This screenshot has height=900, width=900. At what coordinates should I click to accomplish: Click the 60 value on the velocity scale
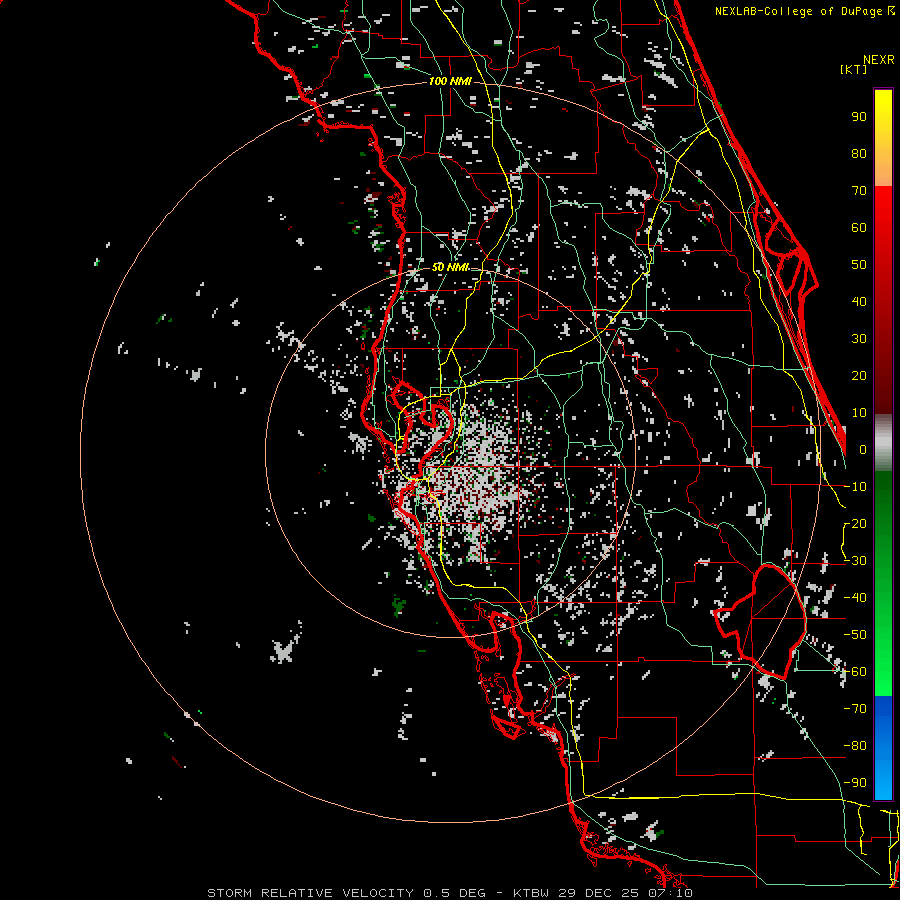[x=859, y=227]
